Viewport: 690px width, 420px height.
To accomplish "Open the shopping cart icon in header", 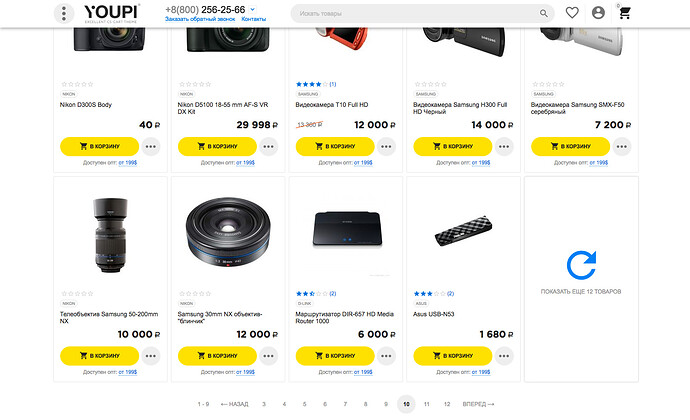I will pyautogui.click(x=624, y=13).
